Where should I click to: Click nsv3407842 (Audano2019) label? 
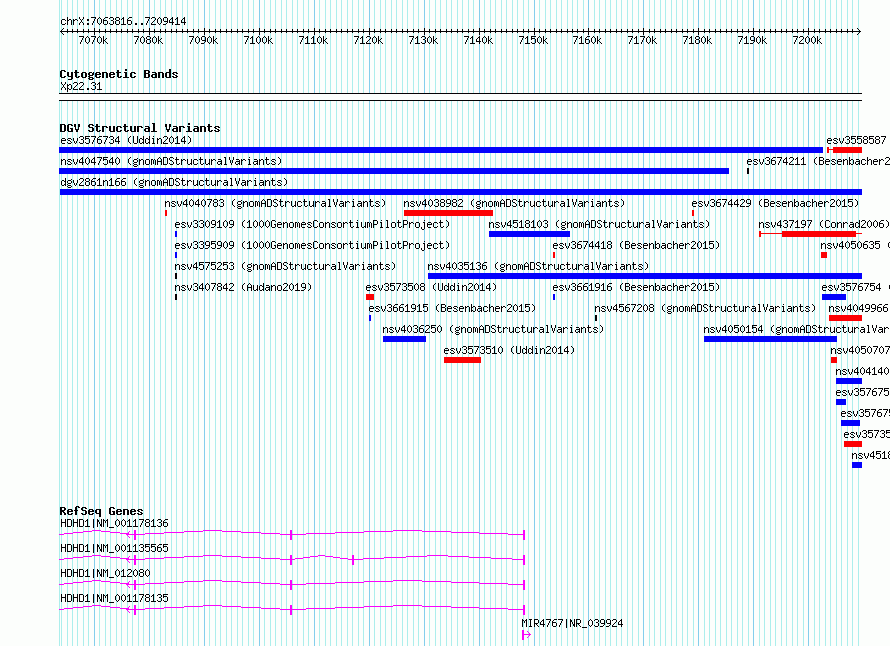243,287
